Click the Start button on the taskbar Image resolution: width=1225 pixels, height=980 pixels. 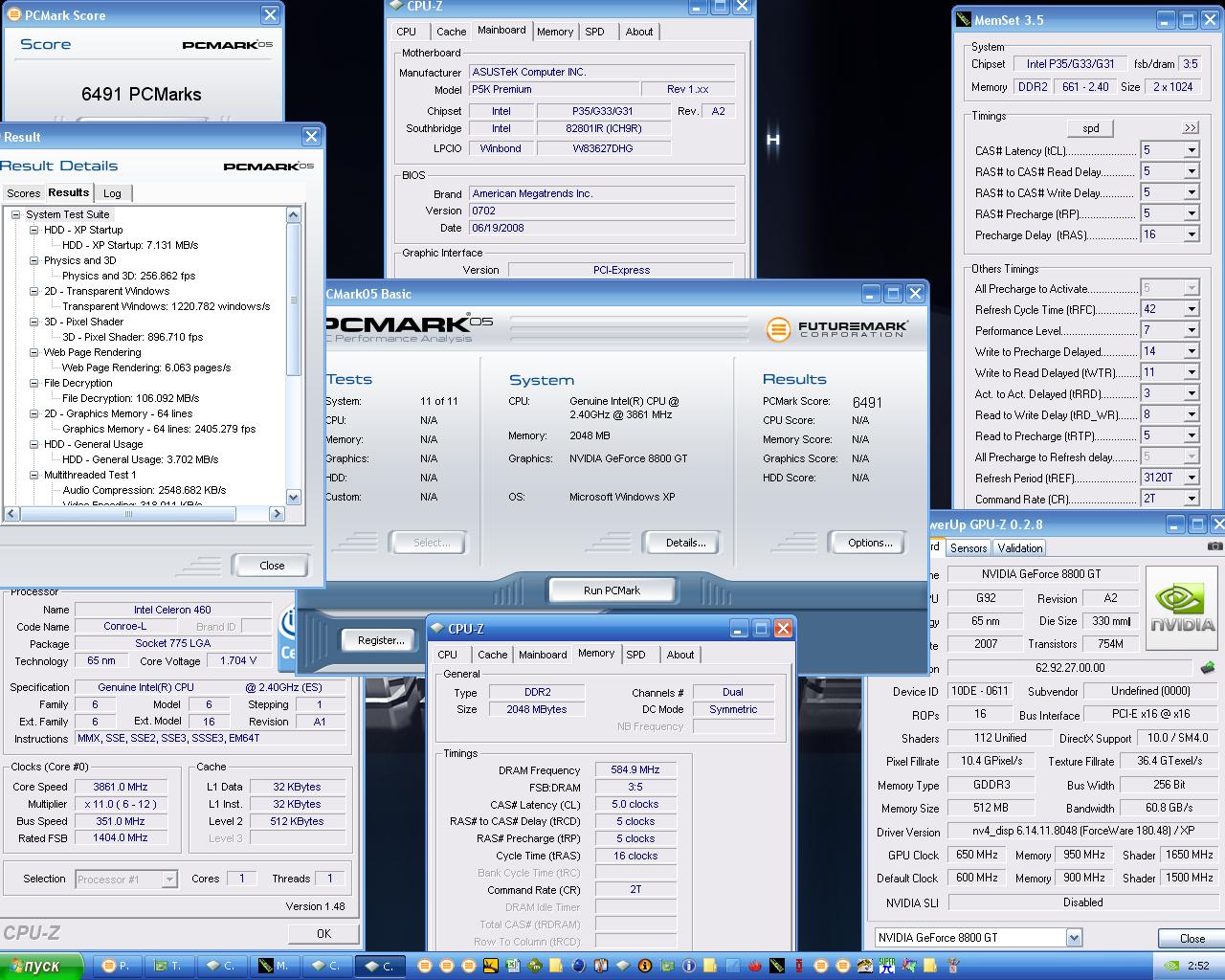point(40,966)
